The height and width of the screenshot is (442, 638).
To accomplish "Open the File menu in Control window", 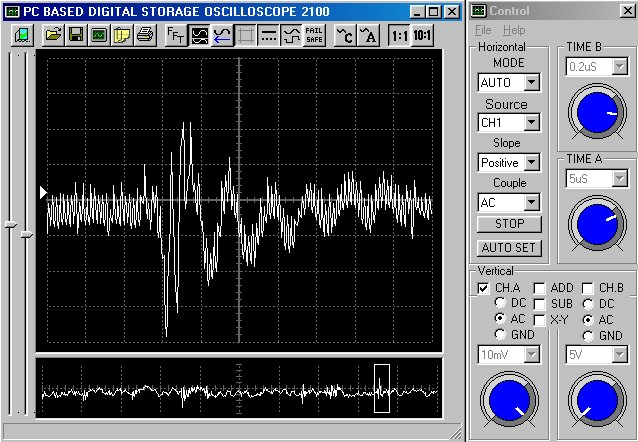I will [484, 31].
